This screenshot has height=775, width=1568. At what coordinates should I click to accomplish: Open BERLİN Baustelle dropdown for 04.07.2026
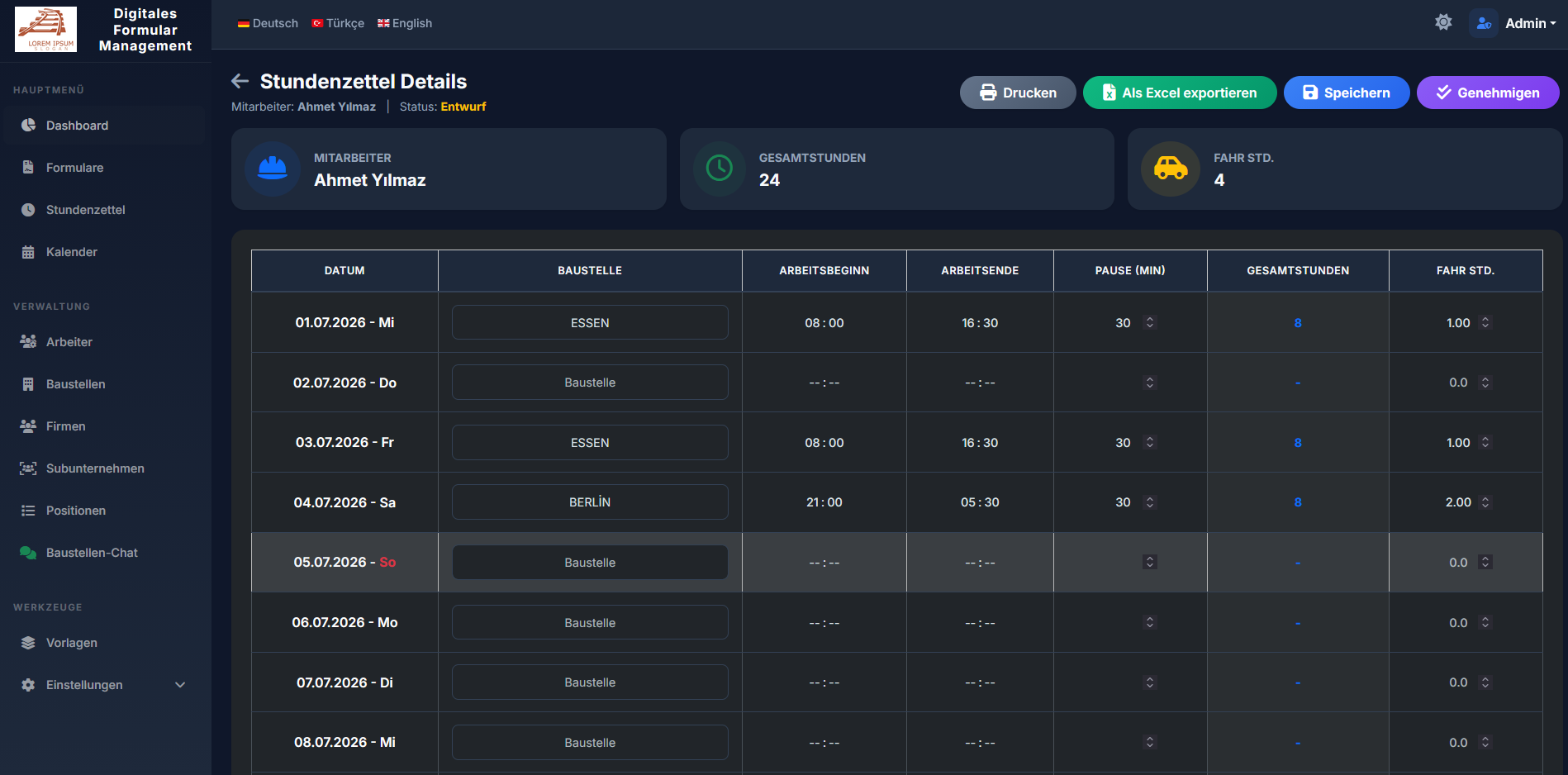590,502
